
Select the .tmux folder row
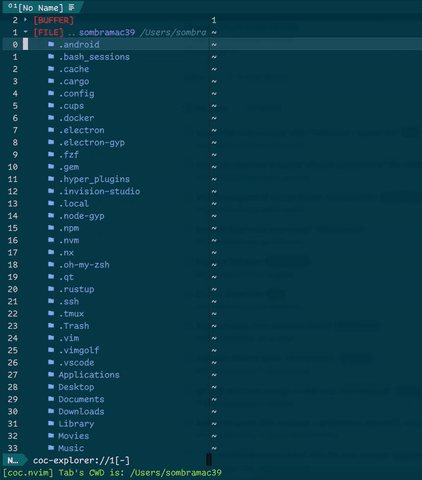pyautogui.click(x=105, y=313)
